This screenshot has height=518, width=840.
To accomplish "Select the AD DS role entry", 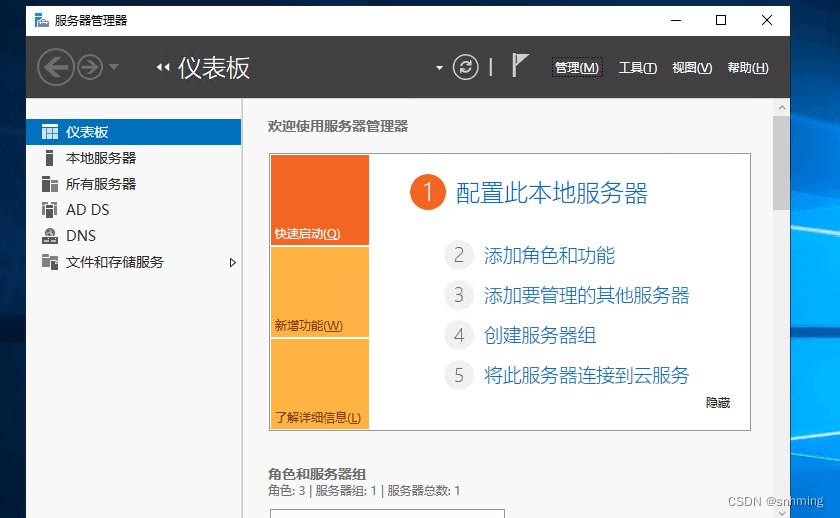I will 87,210.
